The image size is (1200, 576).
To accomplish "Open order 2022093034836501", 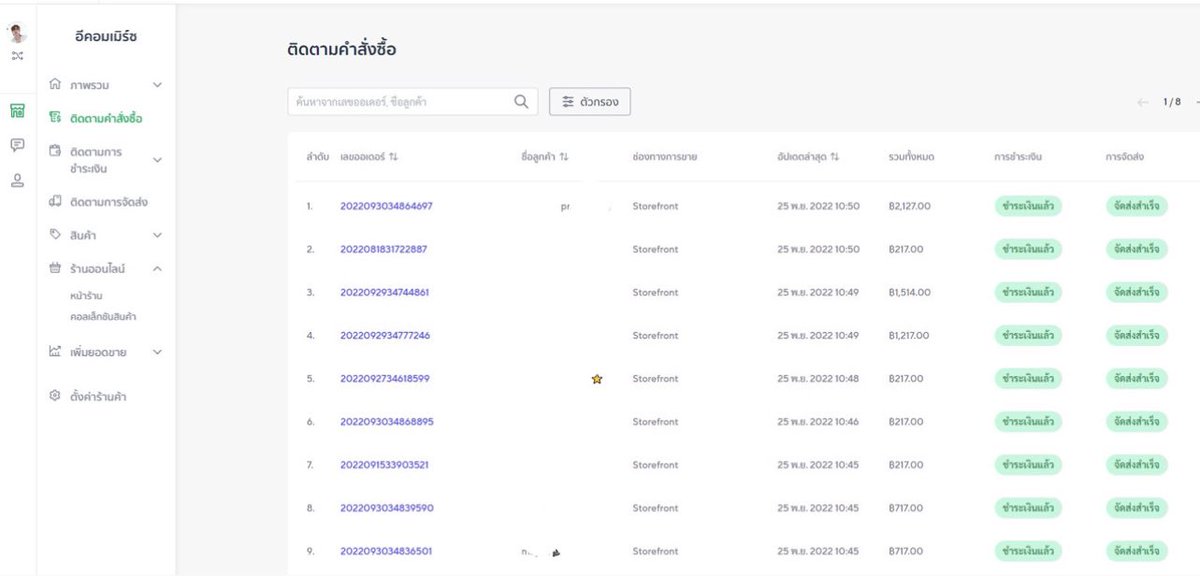I will click(x=386, y=551).
